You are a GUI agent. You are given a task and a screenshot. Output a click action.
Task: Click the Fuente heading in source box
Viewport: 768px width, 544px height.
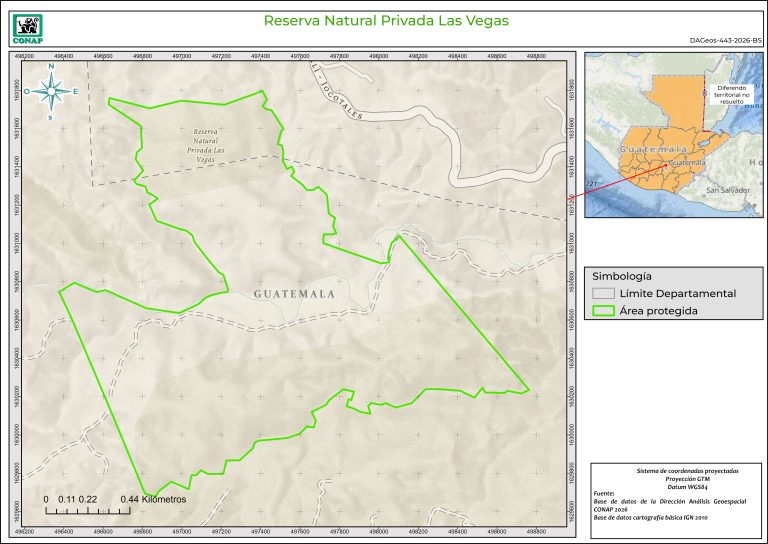point(604,493)
